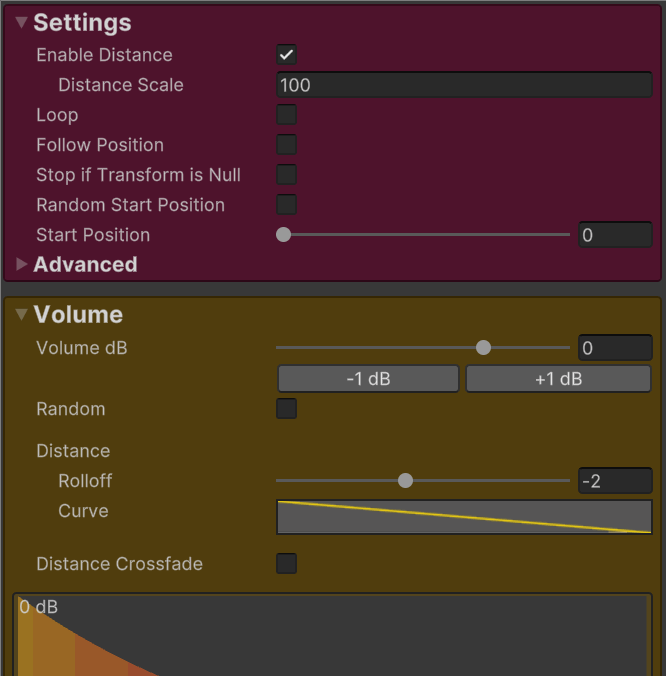Click the Start Position value field
The image size is (666, 676).
pos(615,235)
